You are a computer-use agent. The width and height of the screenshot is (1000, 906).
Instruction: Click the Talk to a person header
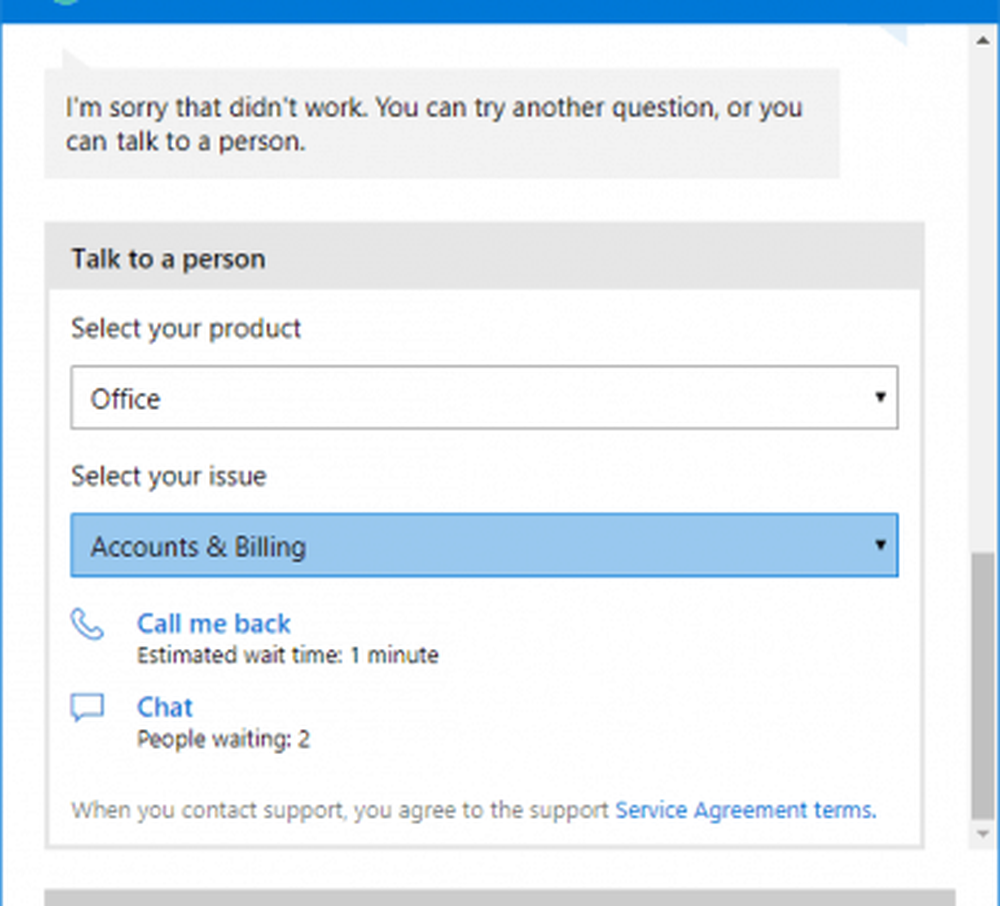(168, 259)
